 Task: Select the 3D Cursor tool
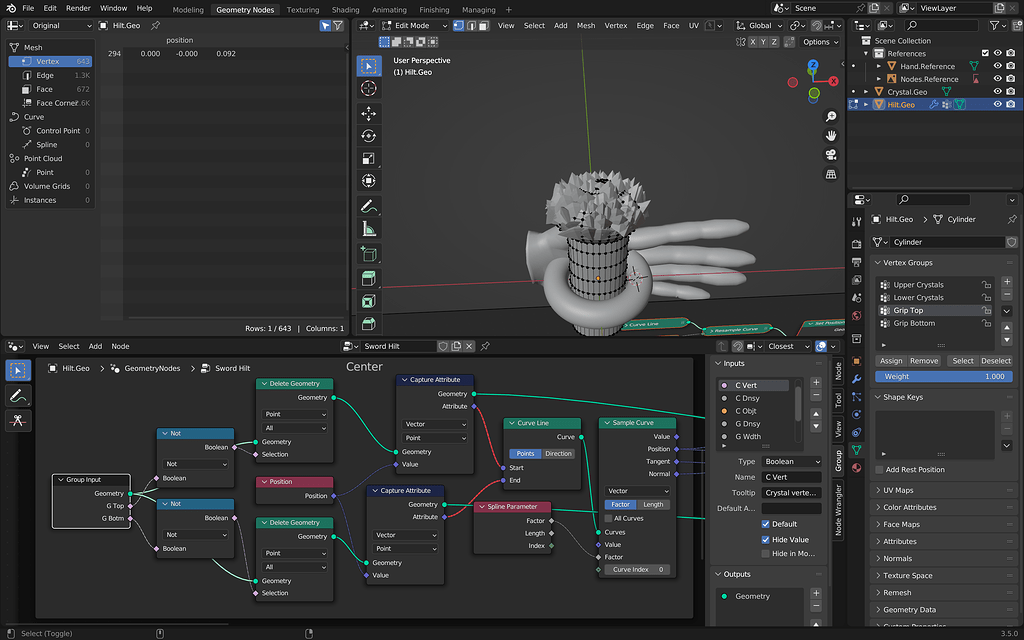(368, 89)
